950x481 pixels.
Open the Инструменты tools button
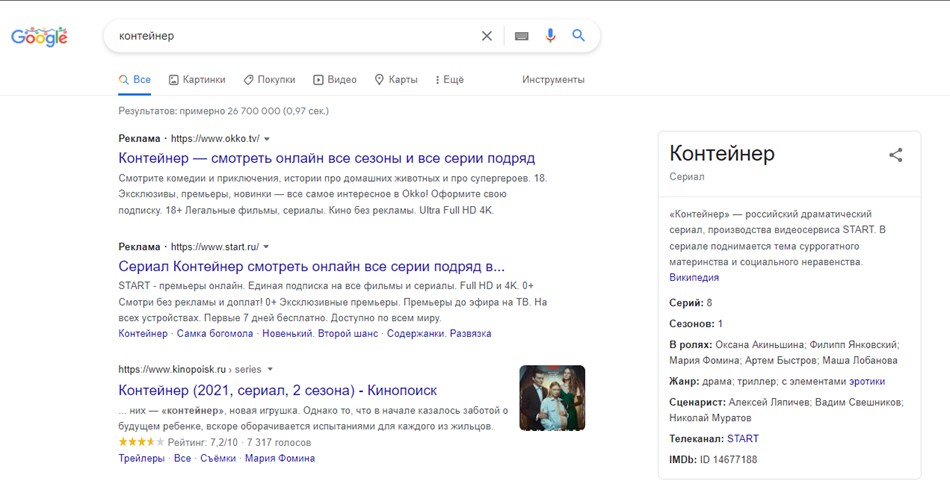tap(553, 79)
